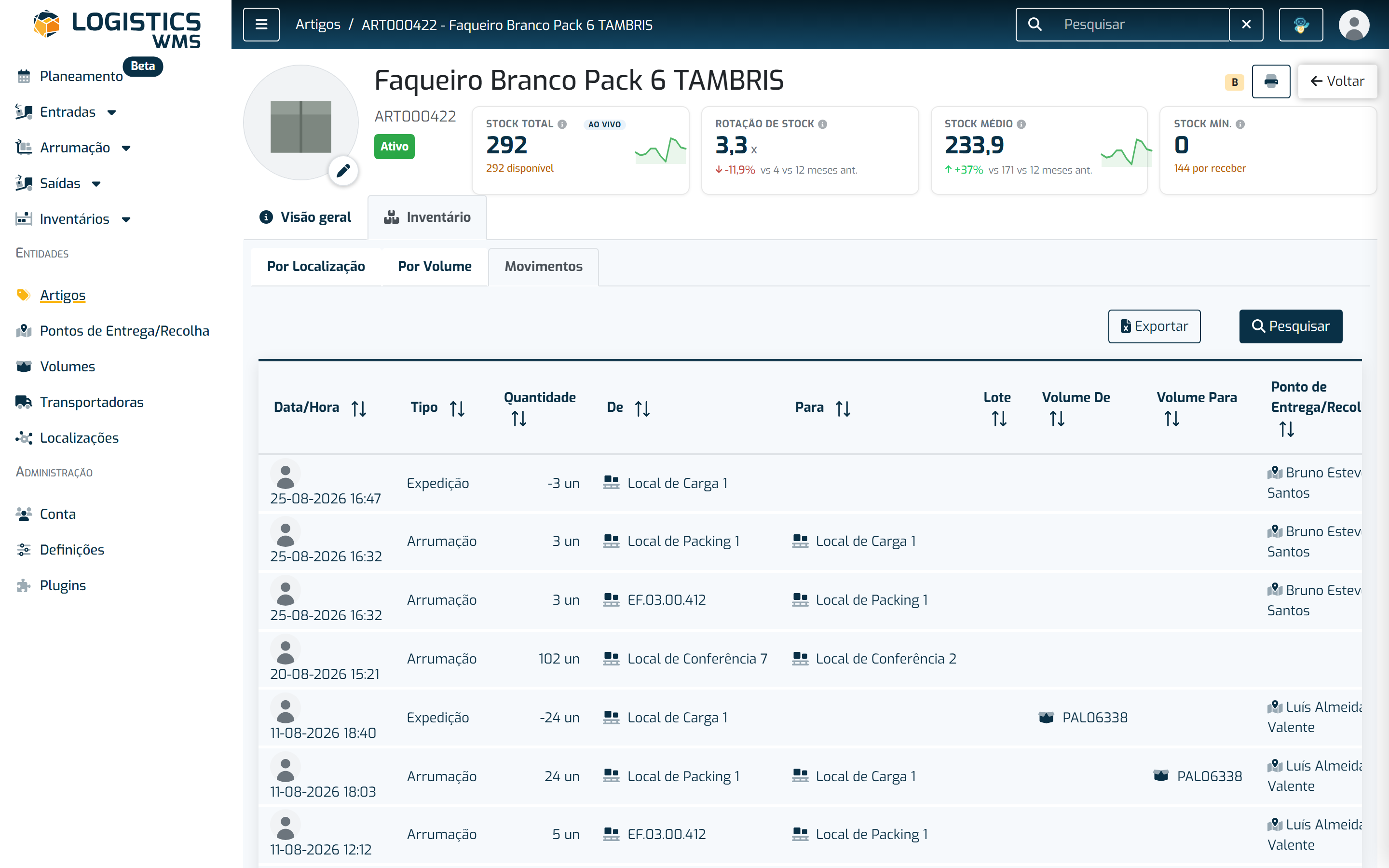Click the yellow B class badge
Viewport: 1389px width, 868px height.
pos(1235,82)
